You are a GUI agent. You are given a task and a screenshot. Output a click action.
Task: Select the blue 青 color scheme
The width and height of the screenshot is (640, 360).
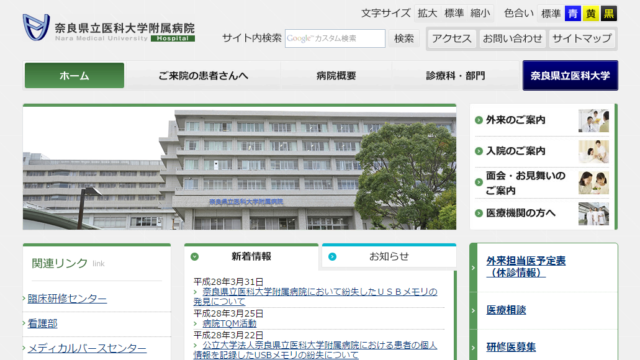(573, 13)
